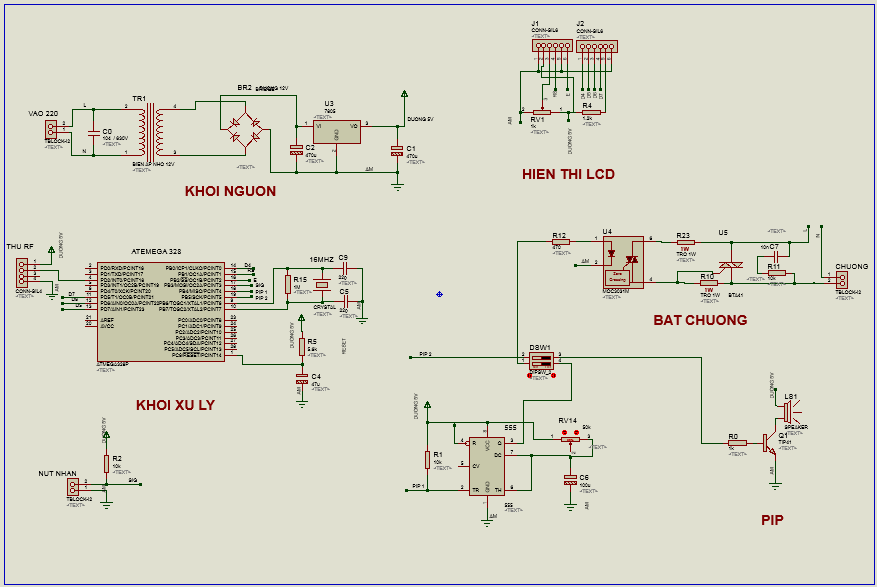Select the TR1 transformer symbol
Image resolution: width=877 pixels, height=587 pixels.
[x=149, y=131]
